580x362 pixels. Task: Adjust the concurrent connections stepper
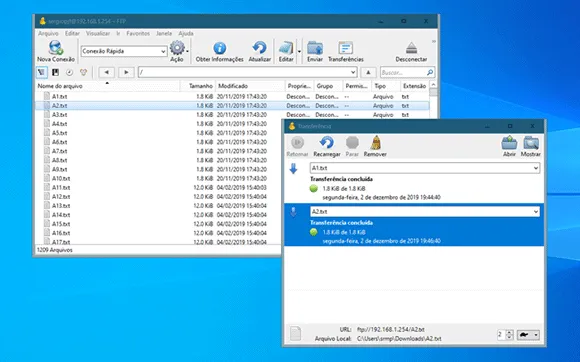pyautogui.click(x=509, y=335)
